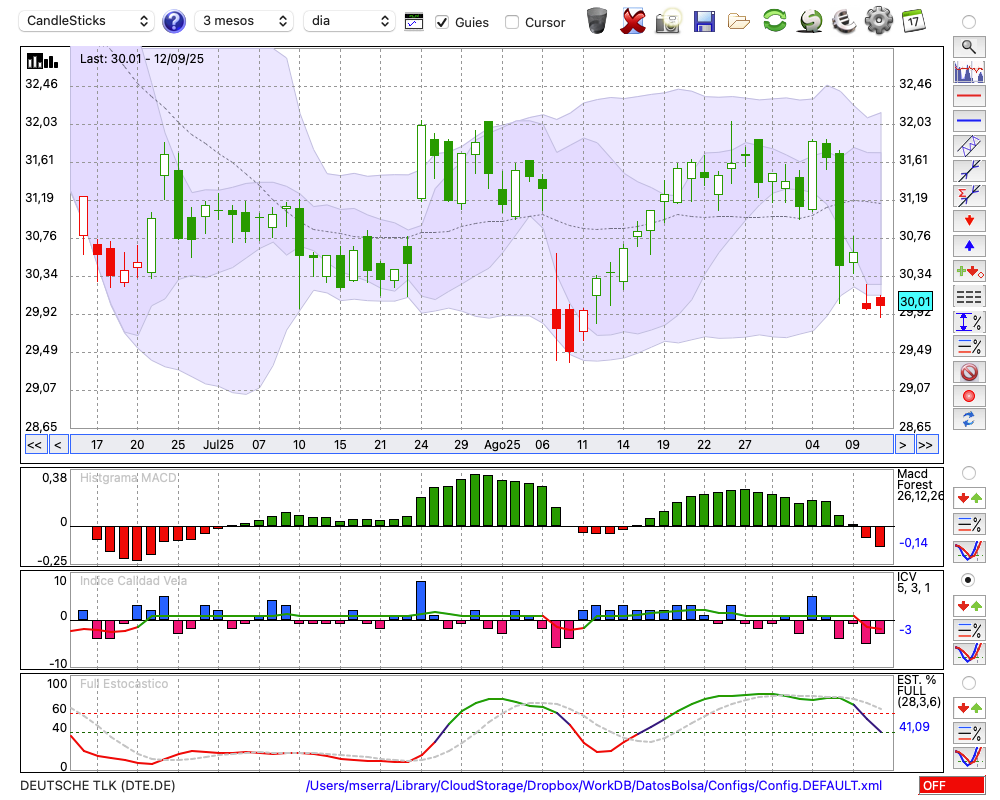The width and height of the screenshot is (1000, 800).
Task: Select the vertical percent measure tool
Action: tap(969, 322)
